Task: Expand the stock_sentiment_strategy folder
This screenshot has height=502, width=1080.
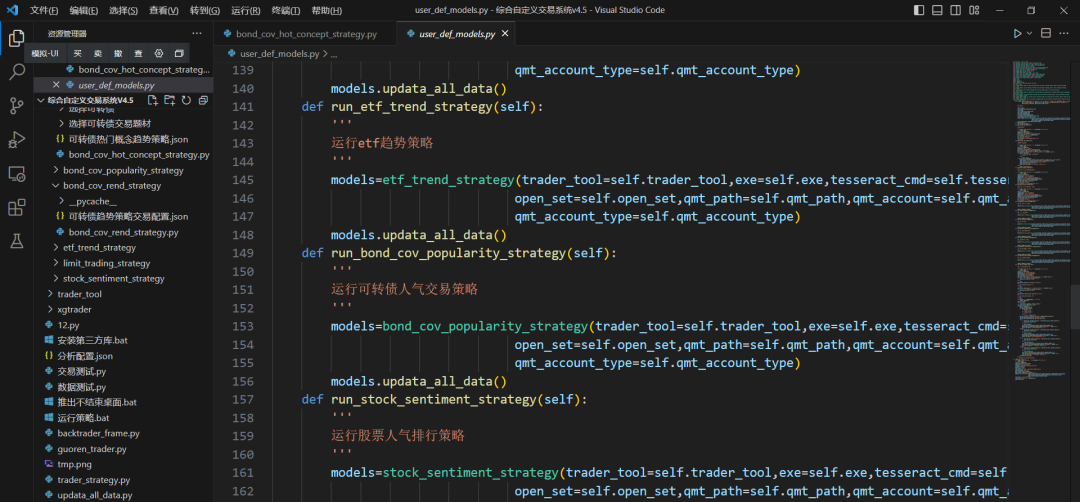Action: pos(114,278)
